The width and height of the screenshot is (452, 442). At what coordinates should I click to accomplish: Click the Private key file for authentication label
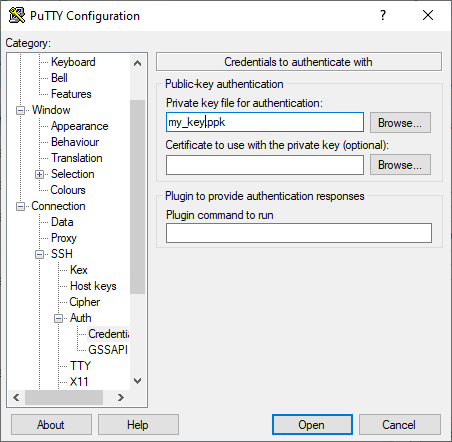point(244,103)
